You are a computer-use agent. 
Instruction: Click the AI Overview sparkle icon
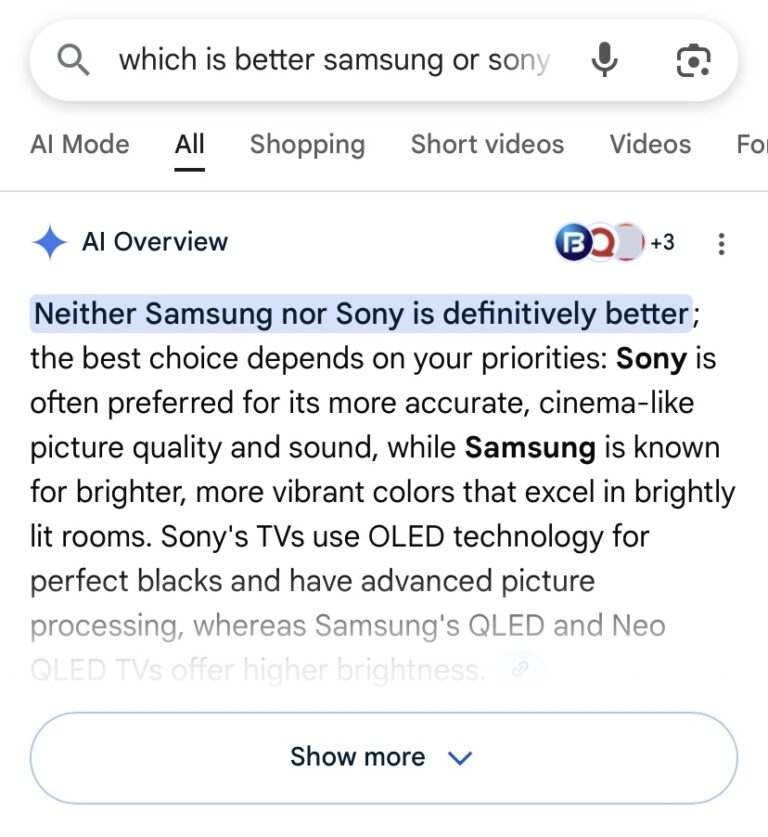(x=49, y=242)
